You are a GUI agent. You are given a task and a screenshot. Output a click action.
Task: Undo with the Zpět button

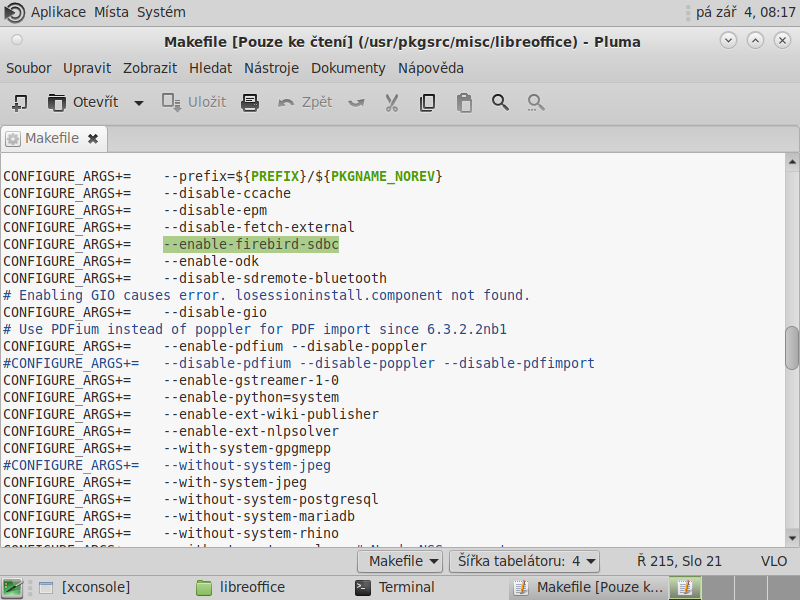coord(305,103)
